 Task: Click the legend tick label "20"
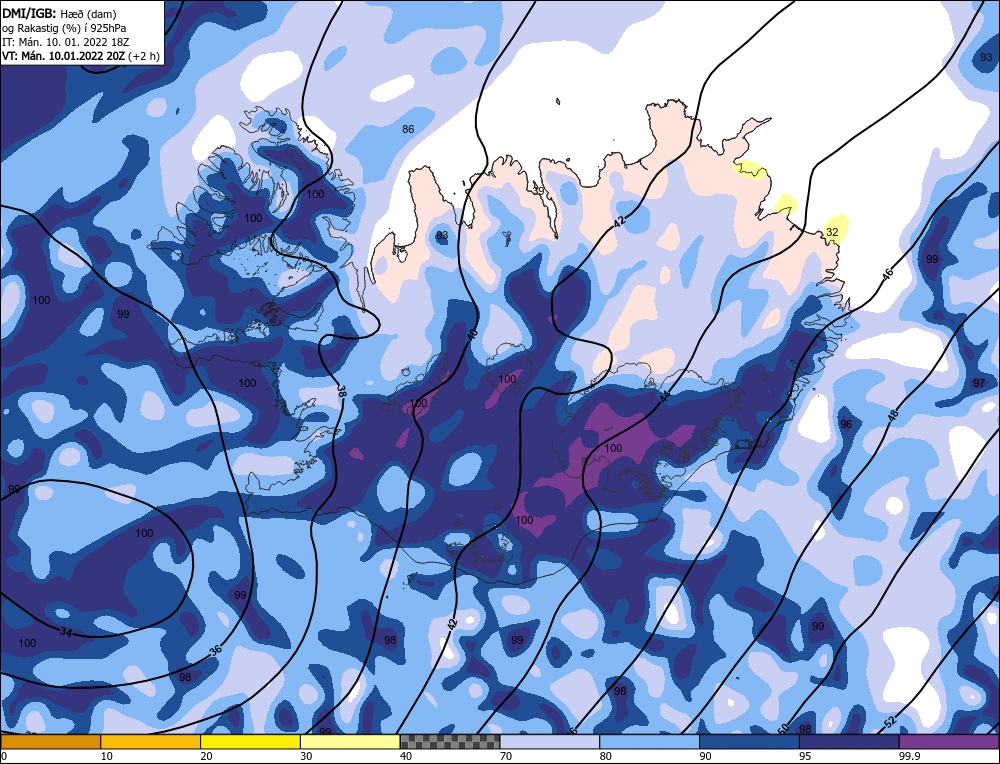(x=206, y=756)
